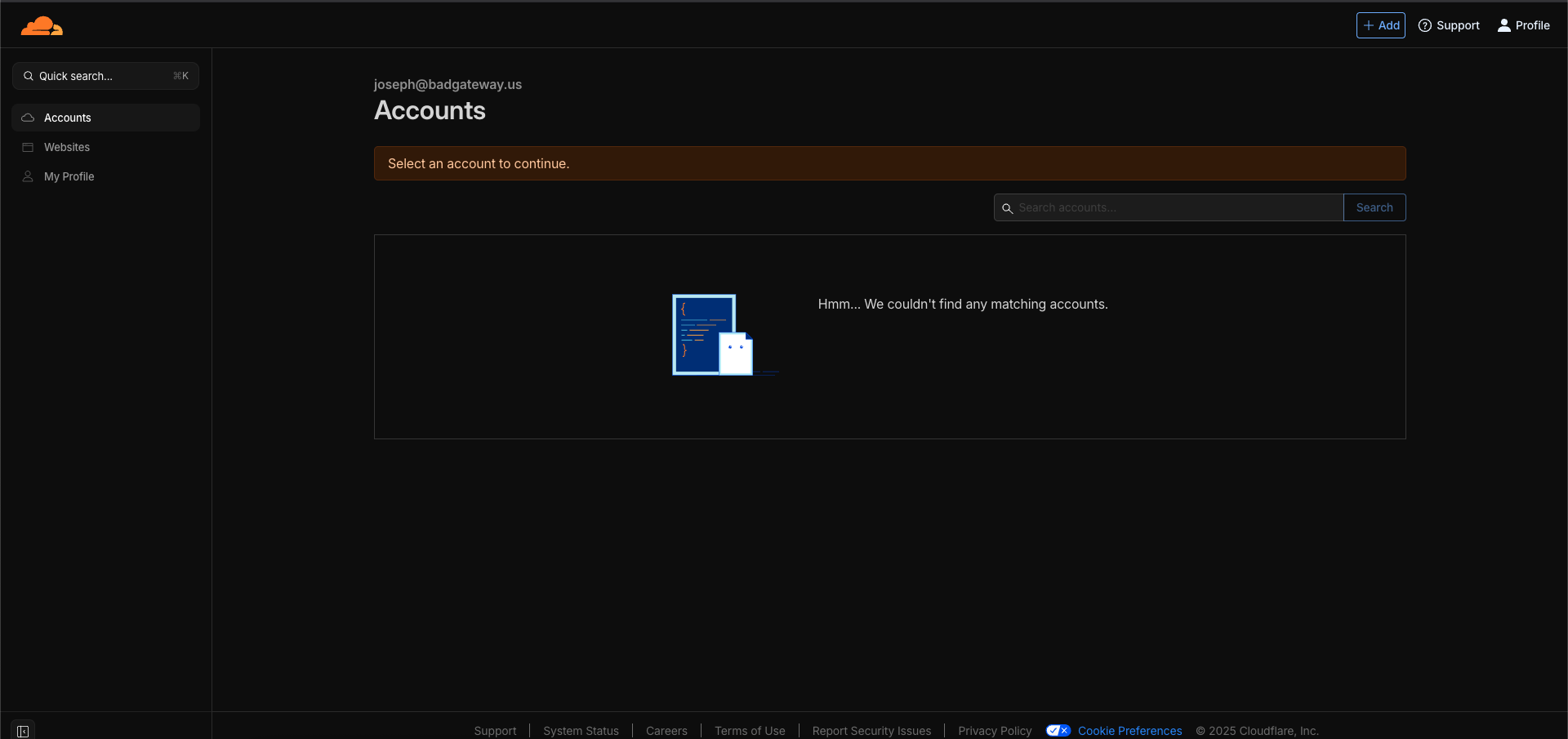Open the System Status page
Screen dimensions: 1568x739
(x=580, y=731)
